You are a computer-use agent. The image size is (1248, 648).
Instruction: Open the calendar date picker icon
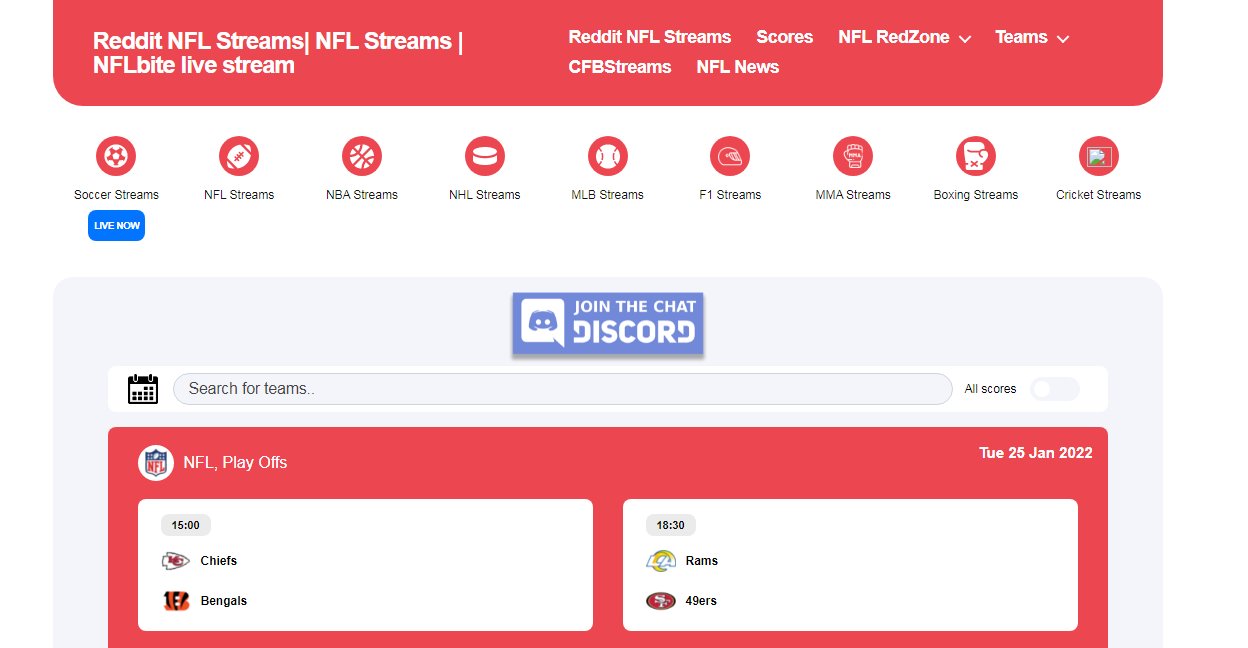pyautogui.click(x=143, y=389)
